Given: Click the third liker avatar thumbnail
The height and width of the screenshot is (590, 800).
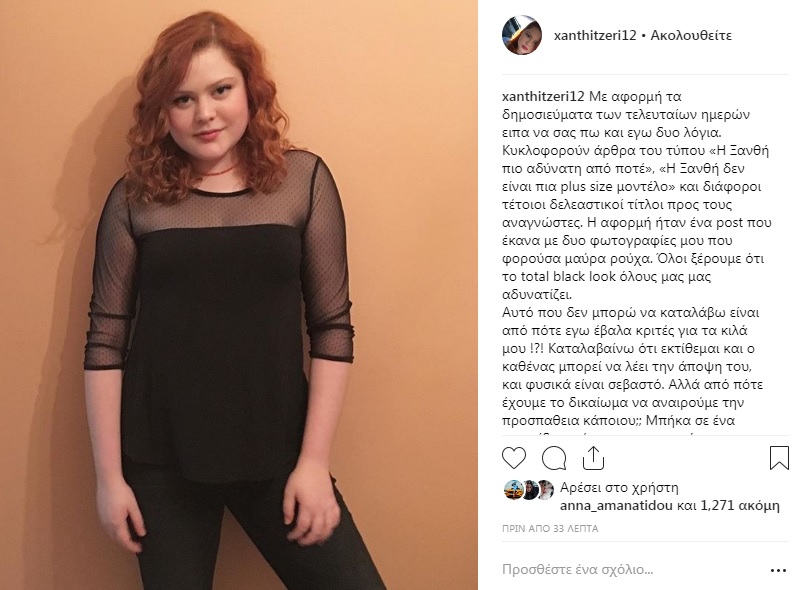Looking at the screenshot, I should coord(545,490).
